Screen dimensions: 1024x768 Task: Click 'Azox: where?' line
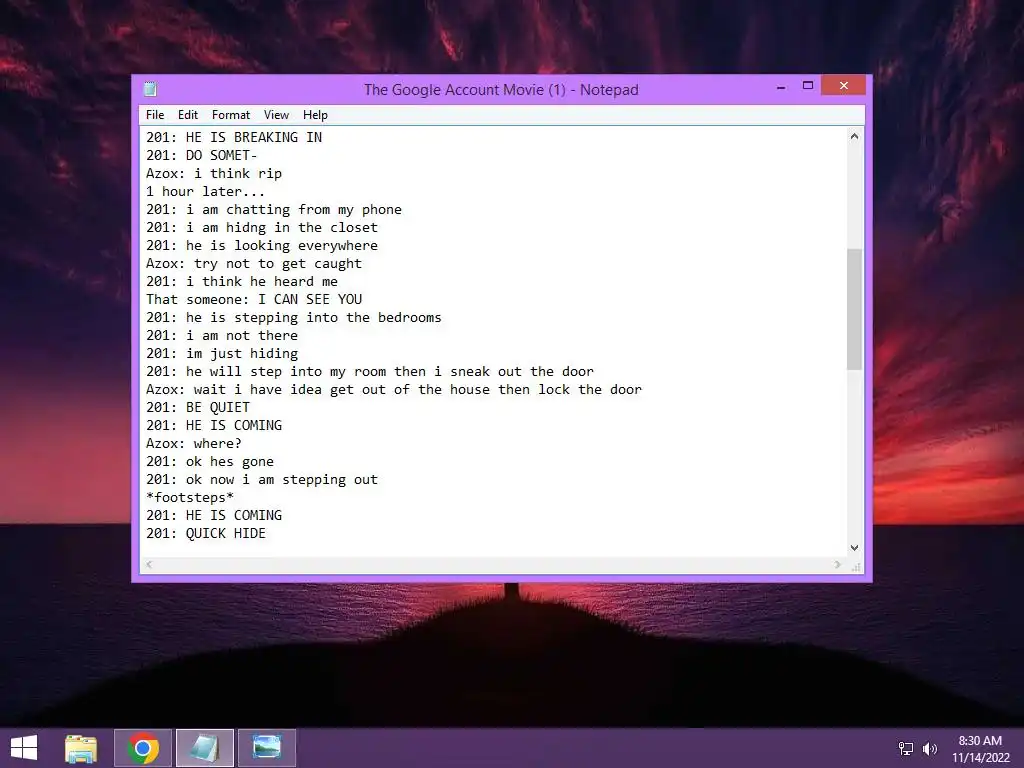point(193,443)
